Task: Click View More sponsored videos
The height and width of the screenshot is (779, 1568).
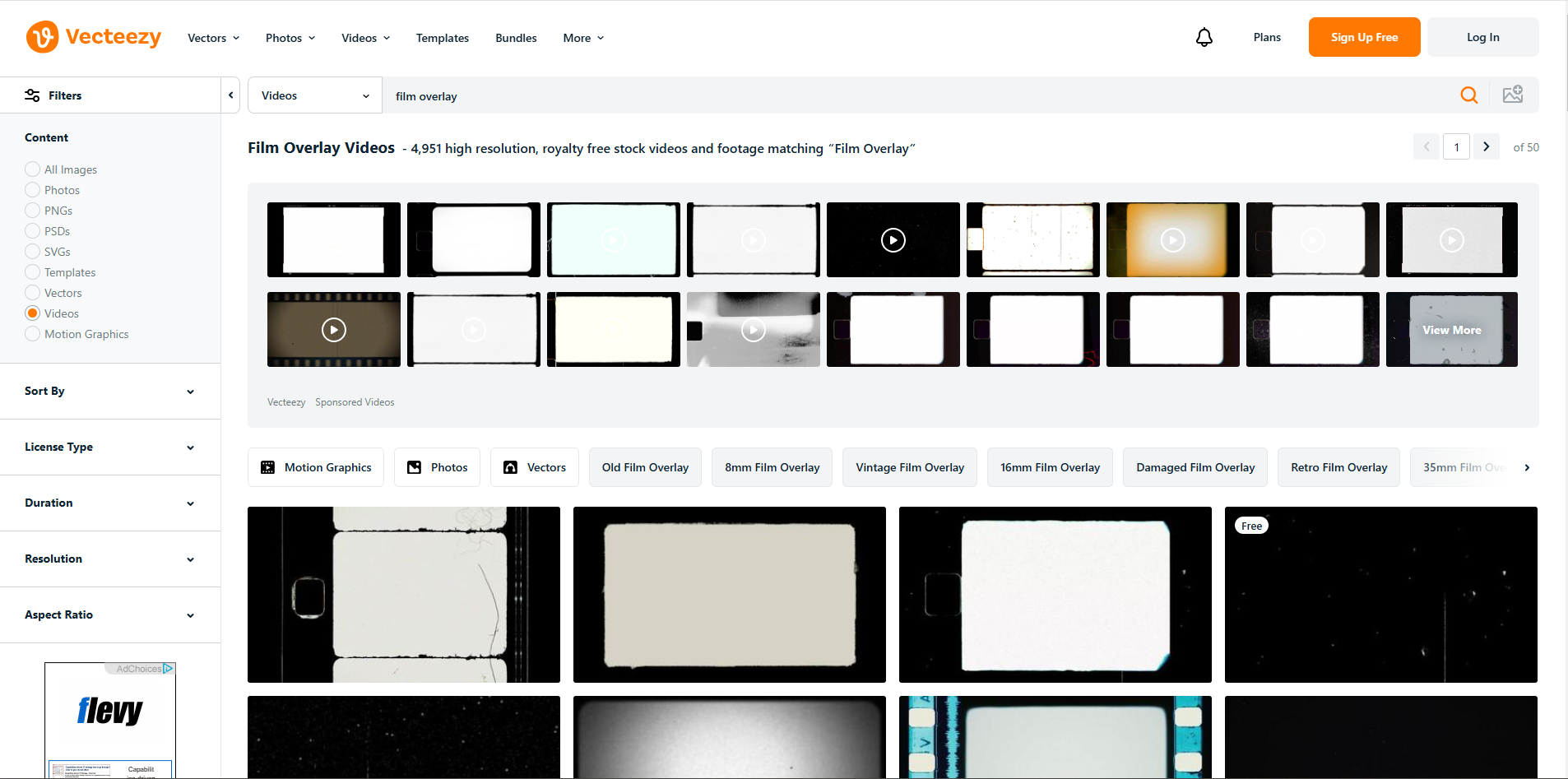Action: [x=1452, y=330]
